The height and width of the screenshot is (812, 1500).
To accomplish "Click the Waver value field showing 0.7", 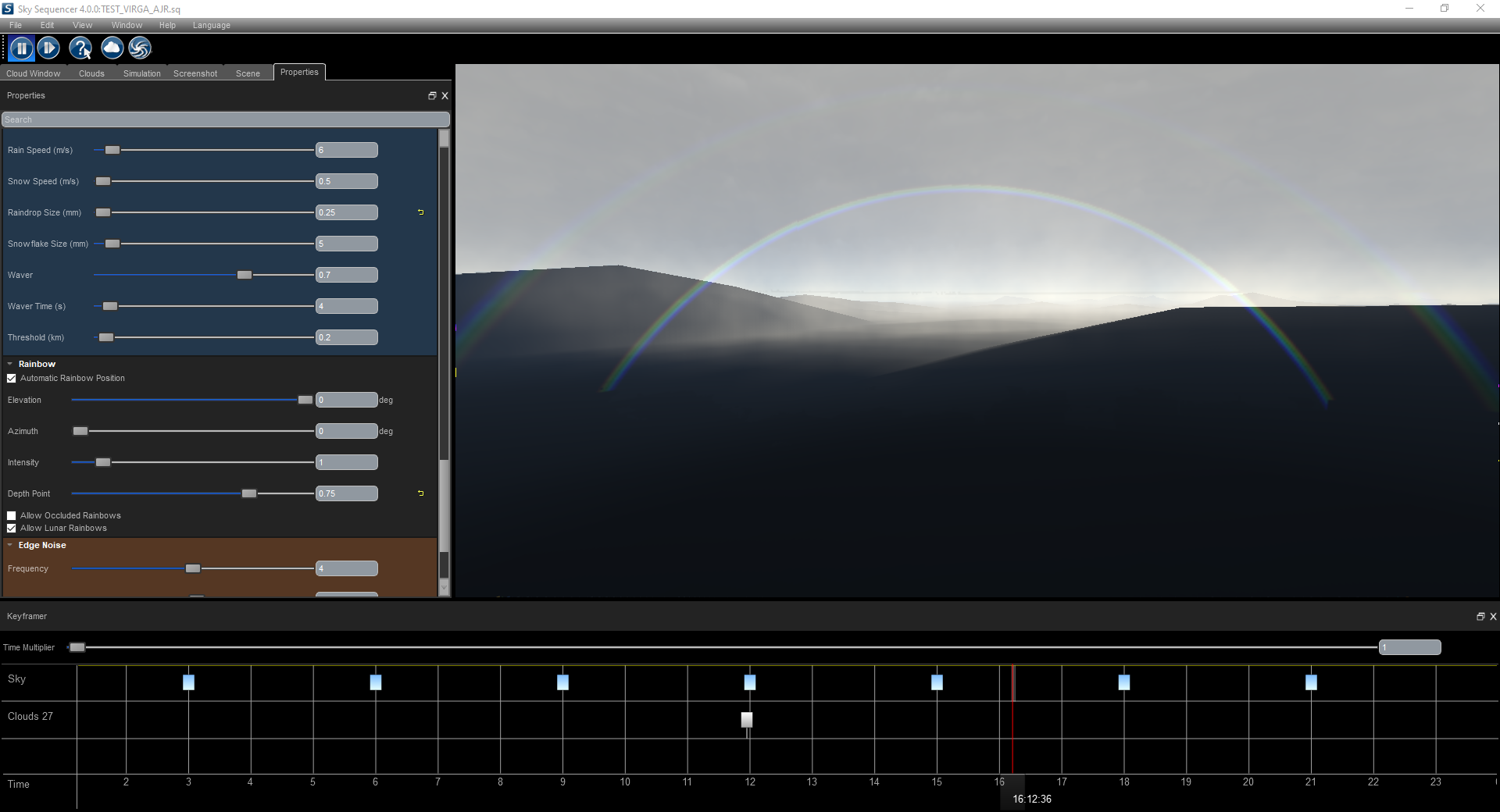I will tap(347, 275).
